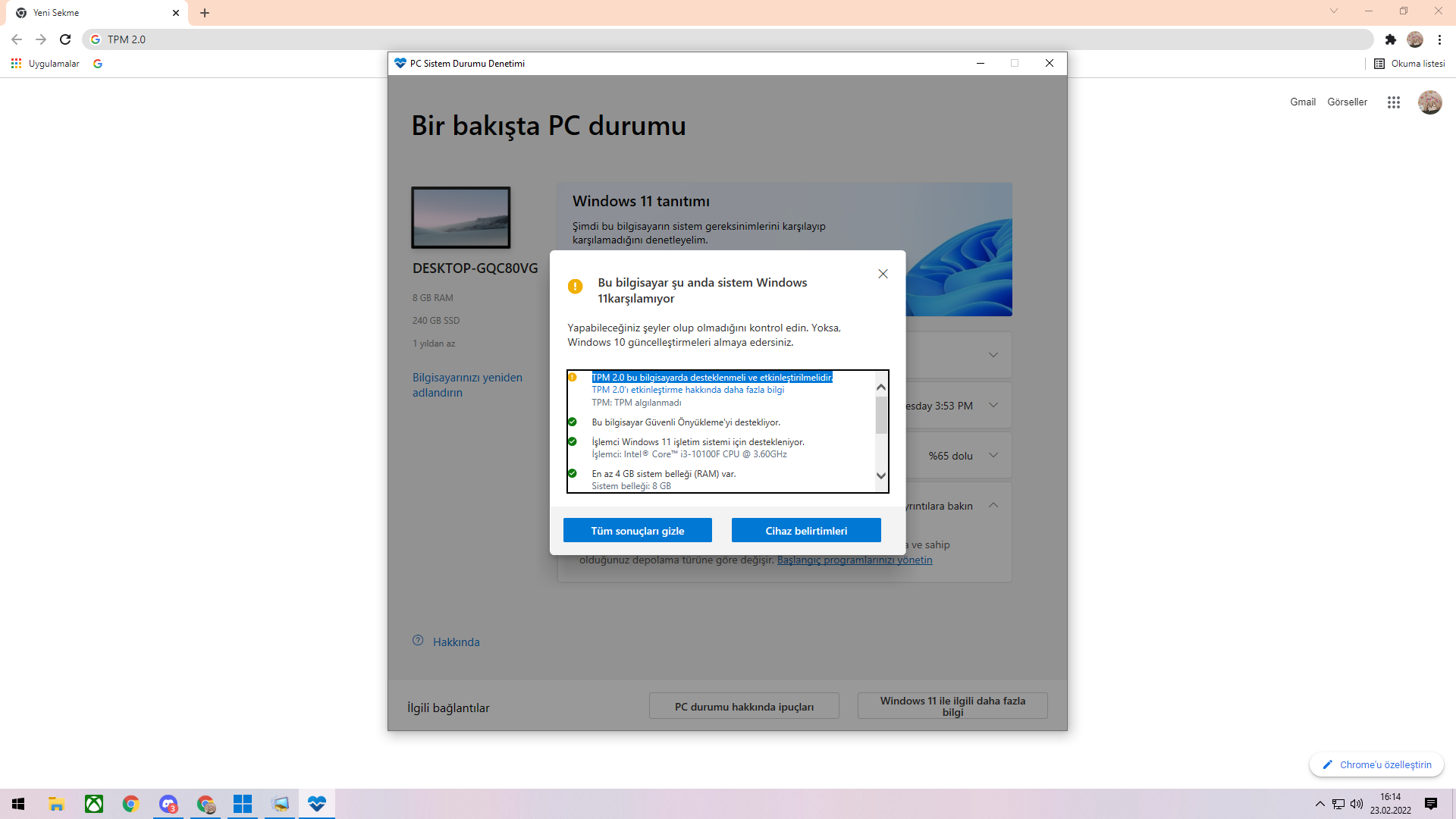Click the Discord taskbar icon with badge
The image size is (1456, 819).
click(168, 804)
